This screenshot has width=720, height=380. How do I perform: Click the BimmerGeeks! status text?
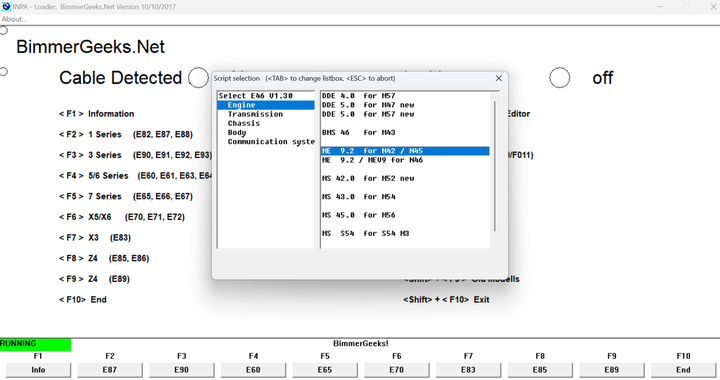click(360, 344)
